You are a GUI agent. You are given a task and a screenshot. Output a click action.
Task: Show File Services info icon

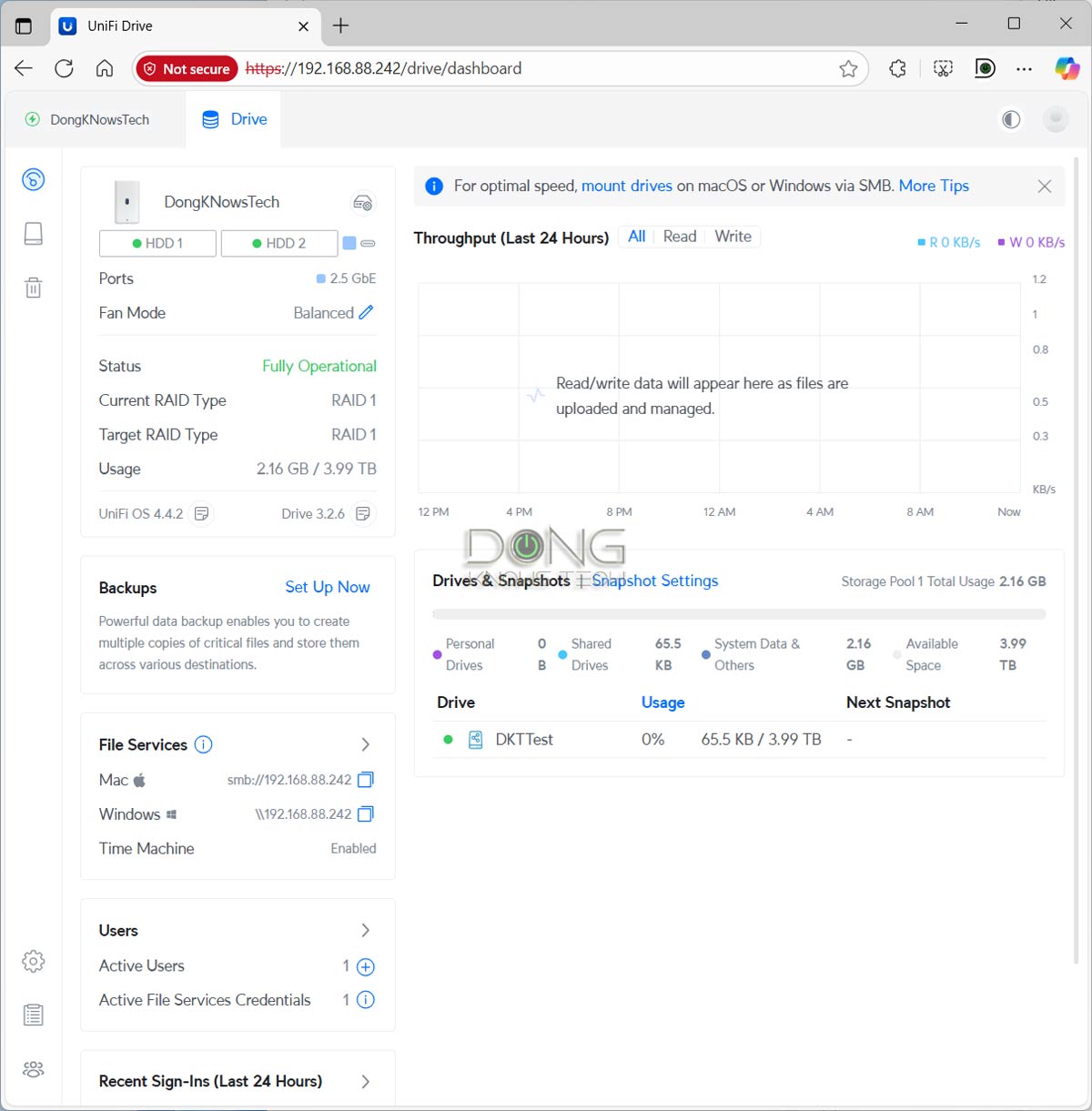click(x=204, y=744)
